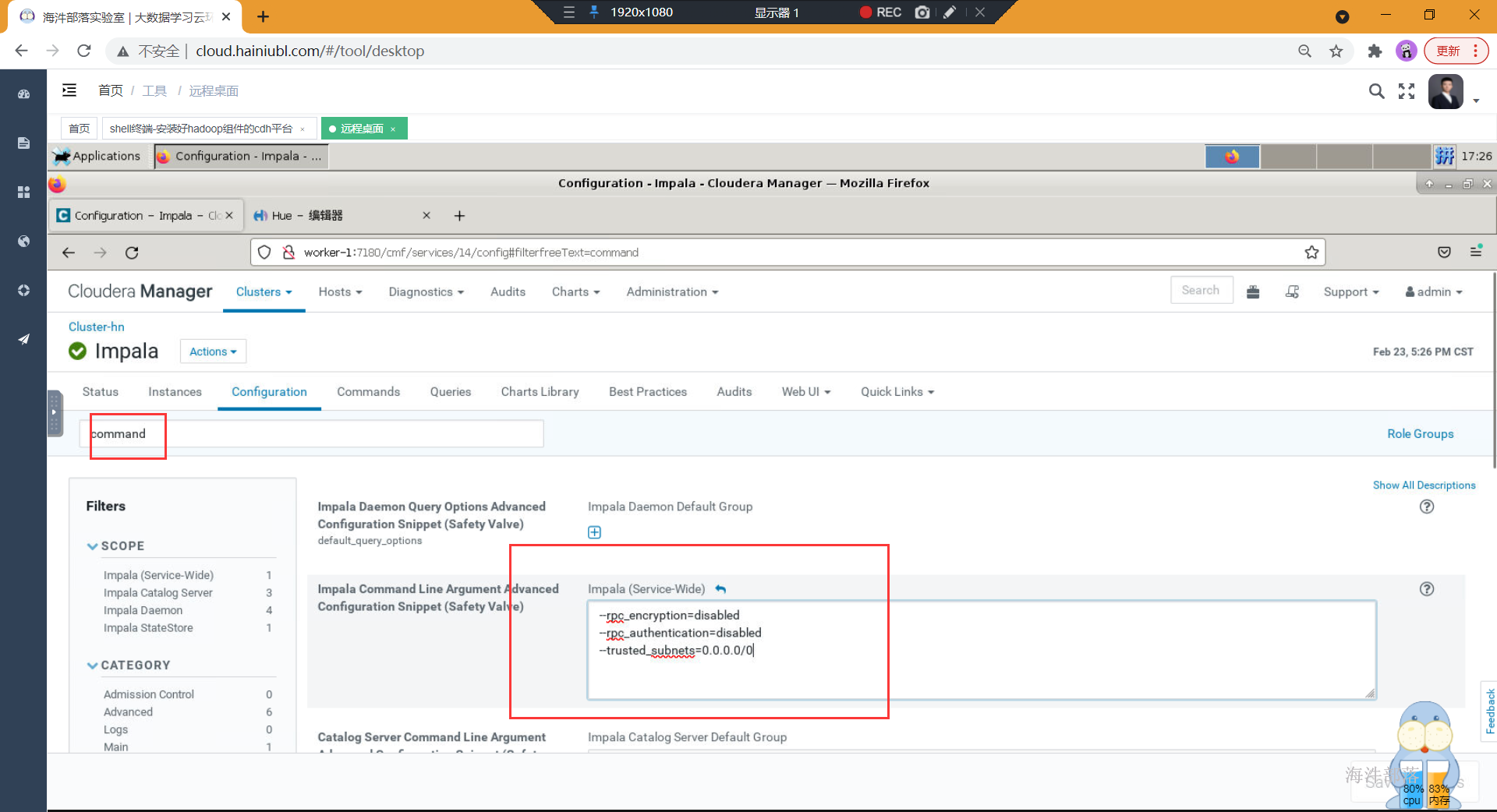
Task: Click the globe icon in left sidebar
Action: pyautogui.click(x=23, y=241)
